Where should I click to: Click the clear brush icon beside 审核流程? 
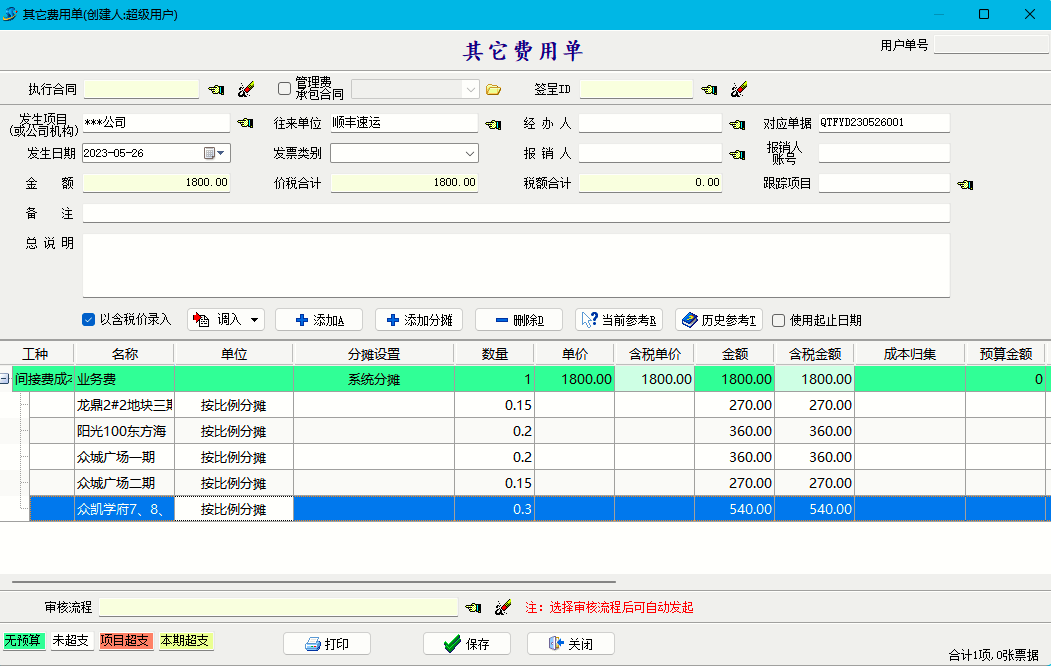point(503,607)
